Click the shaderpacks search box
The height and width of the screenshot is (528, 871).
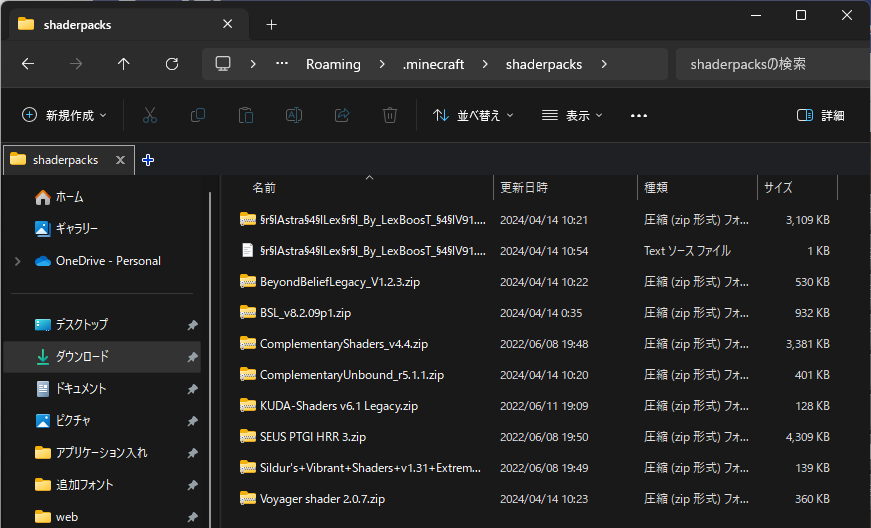770,64
